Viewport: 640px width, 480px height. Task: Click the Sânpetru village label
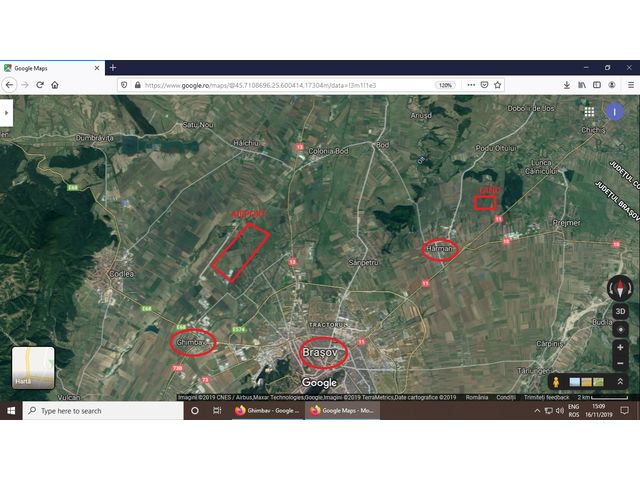363,262
